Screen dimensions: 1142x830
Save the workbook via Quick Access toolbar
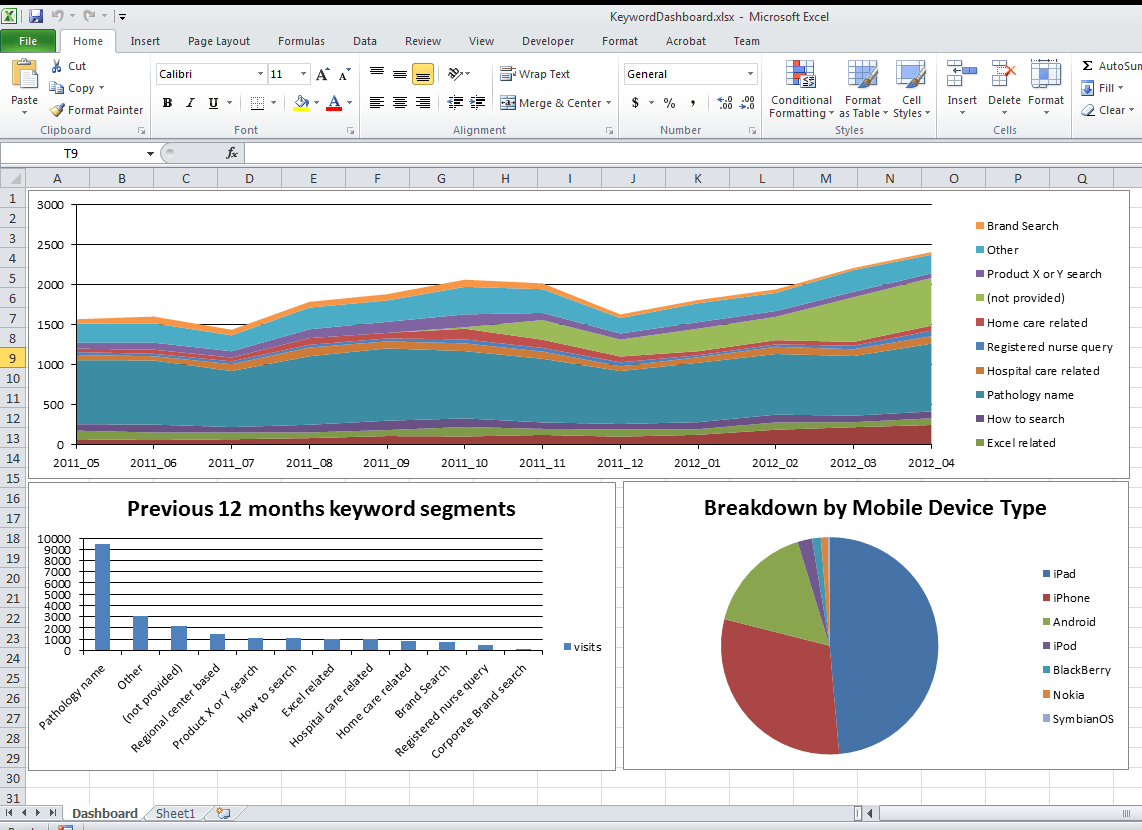36,15
